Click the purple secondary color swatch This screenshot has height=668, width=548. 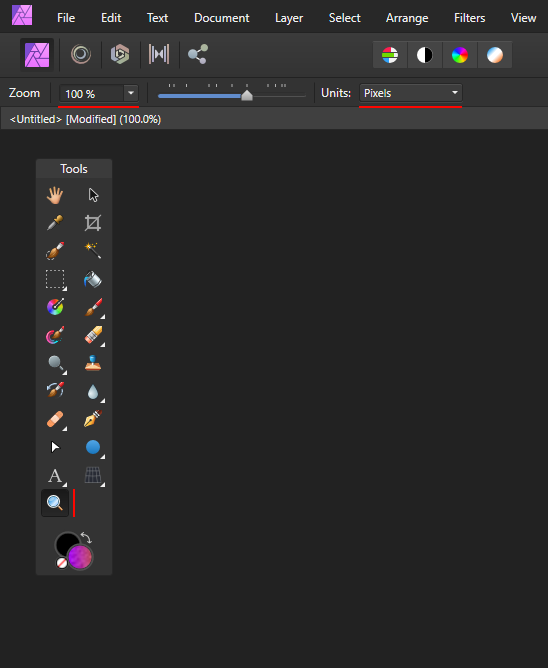tap(80, 557)
